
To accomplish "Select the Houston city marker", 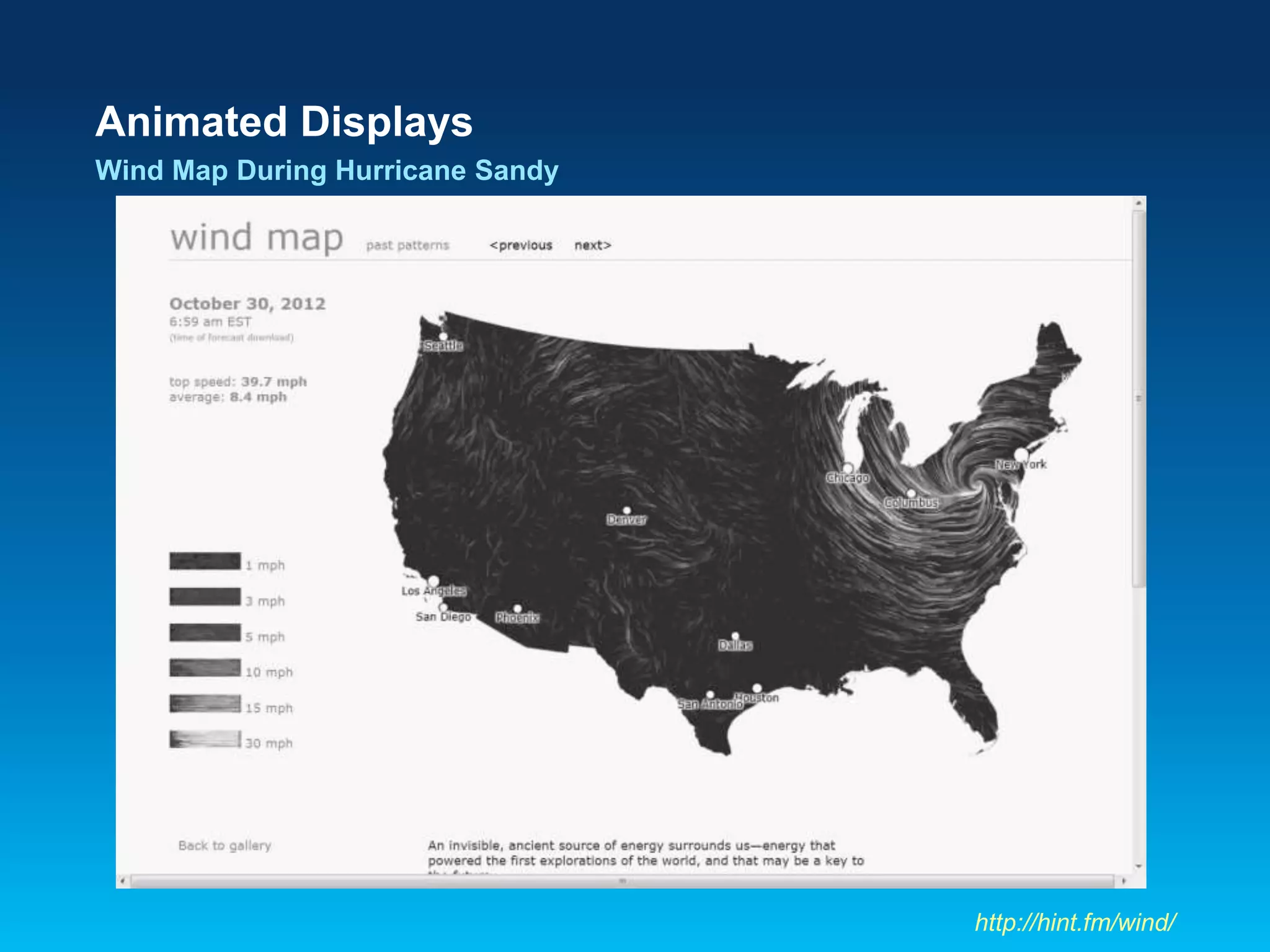I will 757,688.
